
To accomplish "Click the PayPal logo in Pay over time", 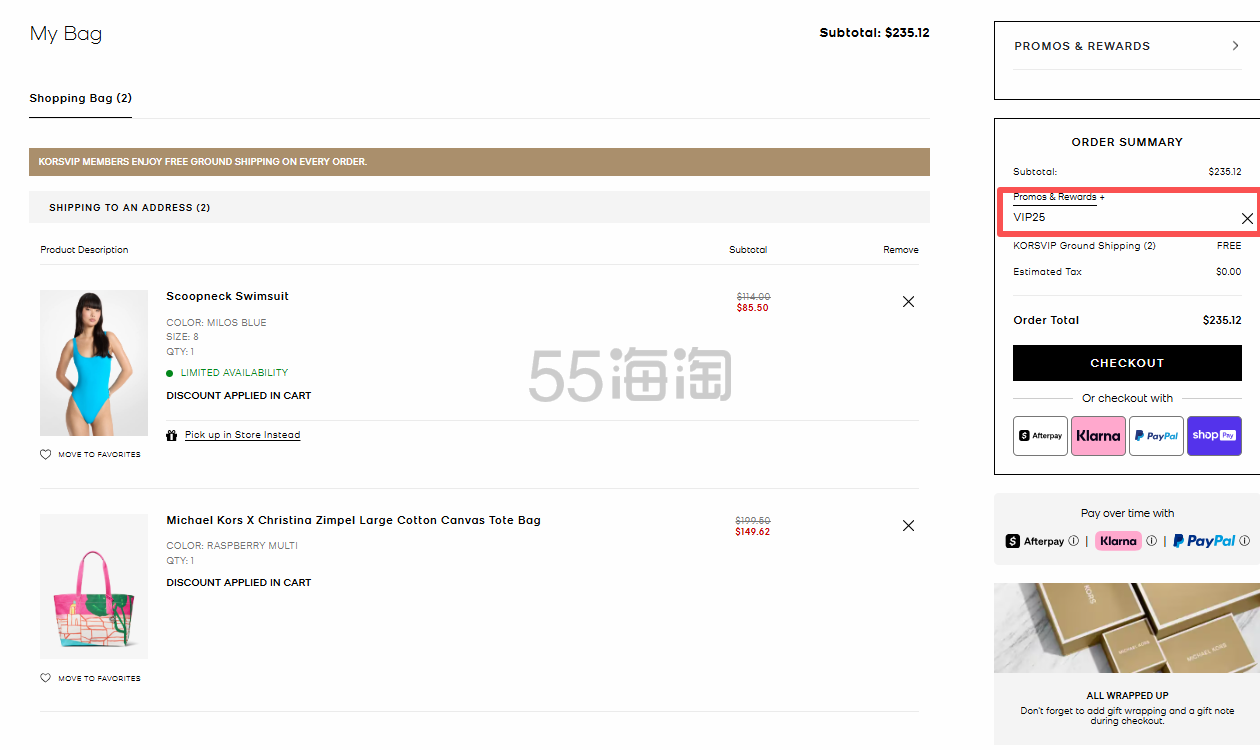I will [x=1204, y=541].
